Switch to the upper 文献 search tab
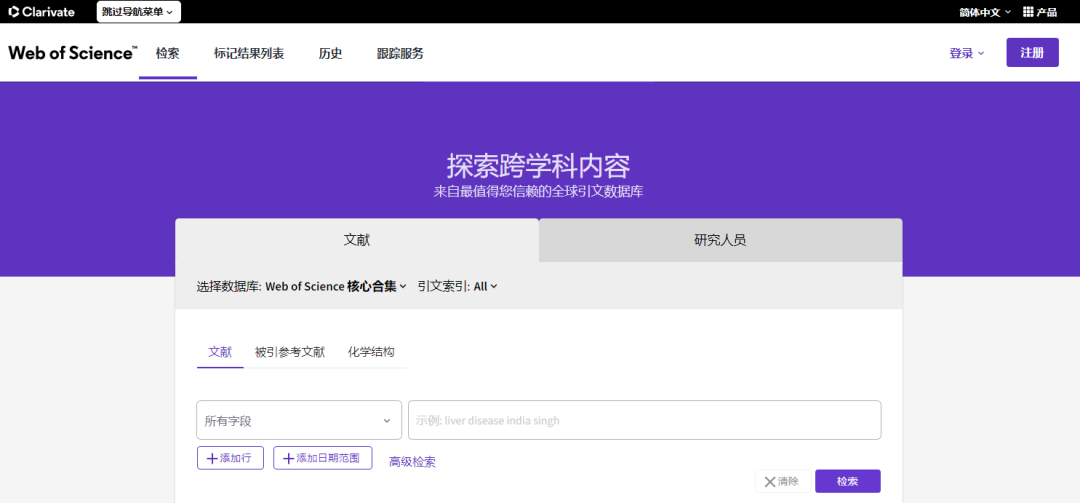Image resolution: width=1080 pixels, height=503 pixels. 357,240
